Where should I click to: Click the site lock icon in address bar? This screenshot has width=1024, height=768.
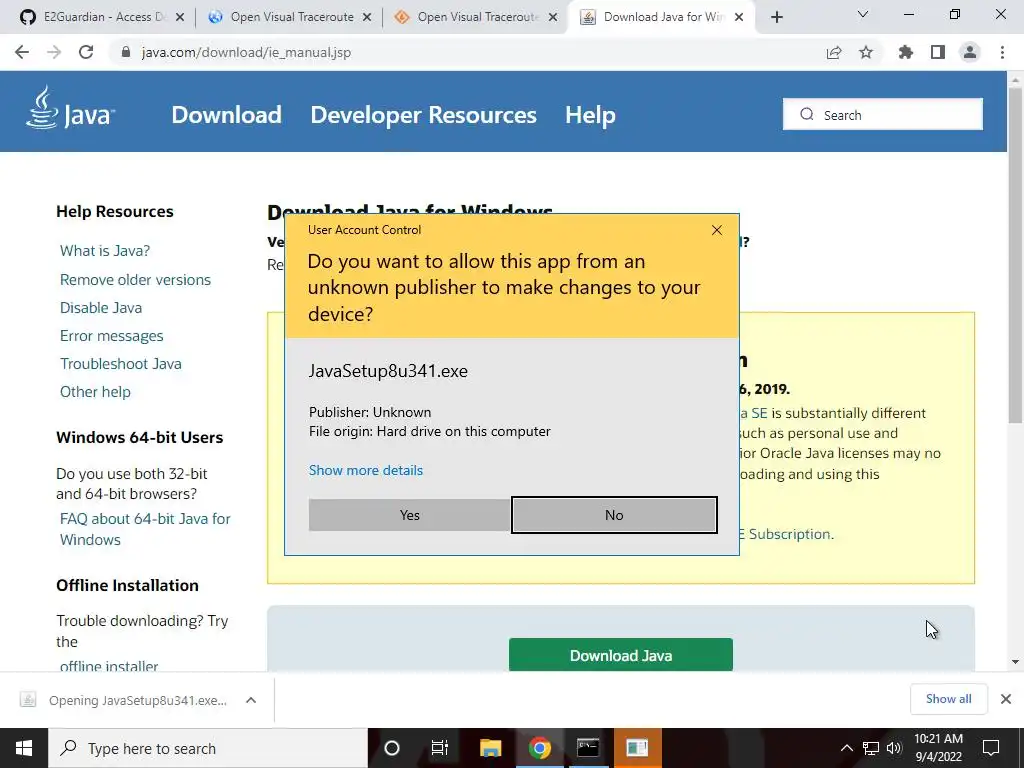pos(126,52)
